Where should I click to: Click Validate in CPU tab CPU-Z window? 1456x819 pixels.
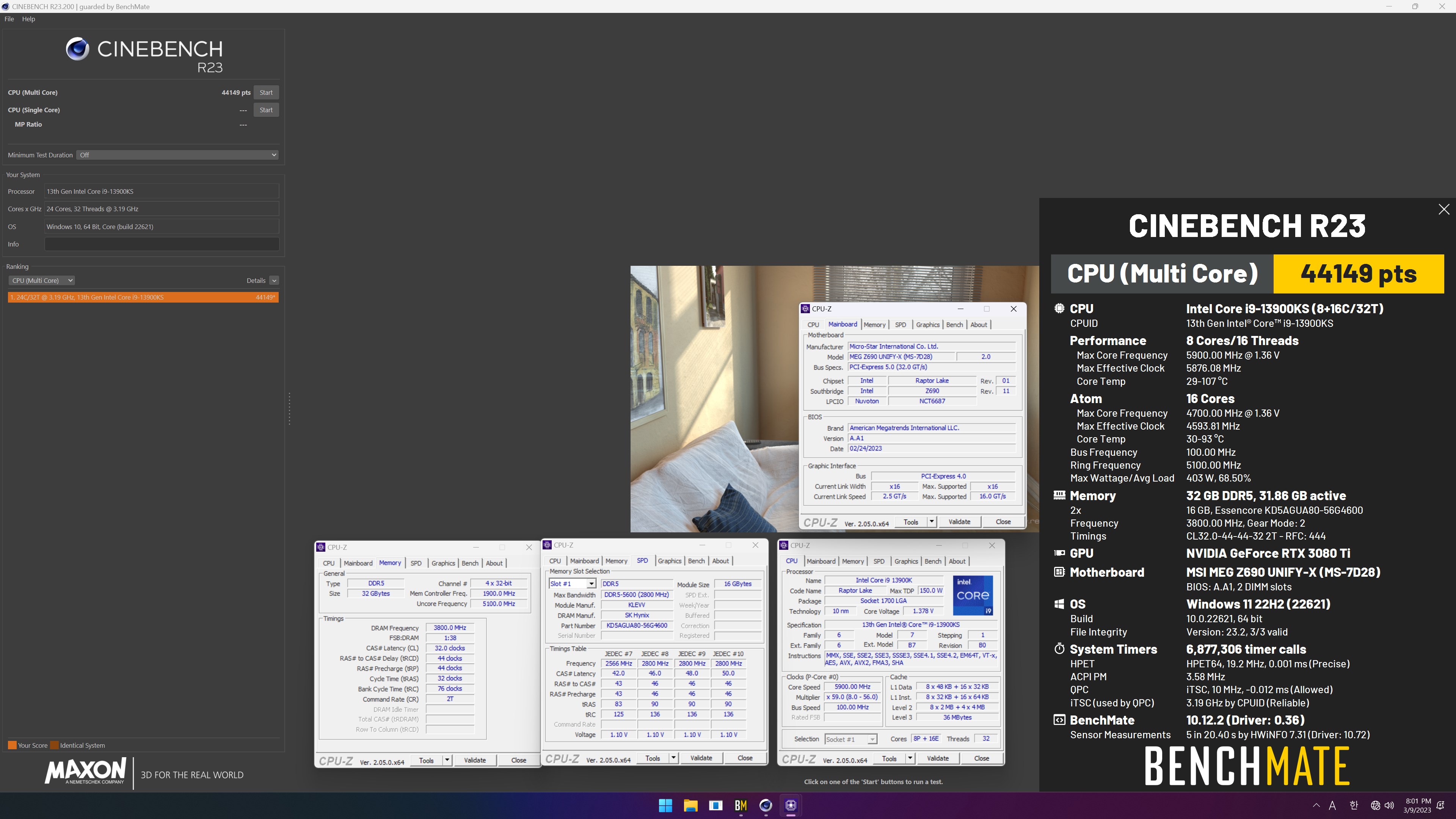click(938, 758)
